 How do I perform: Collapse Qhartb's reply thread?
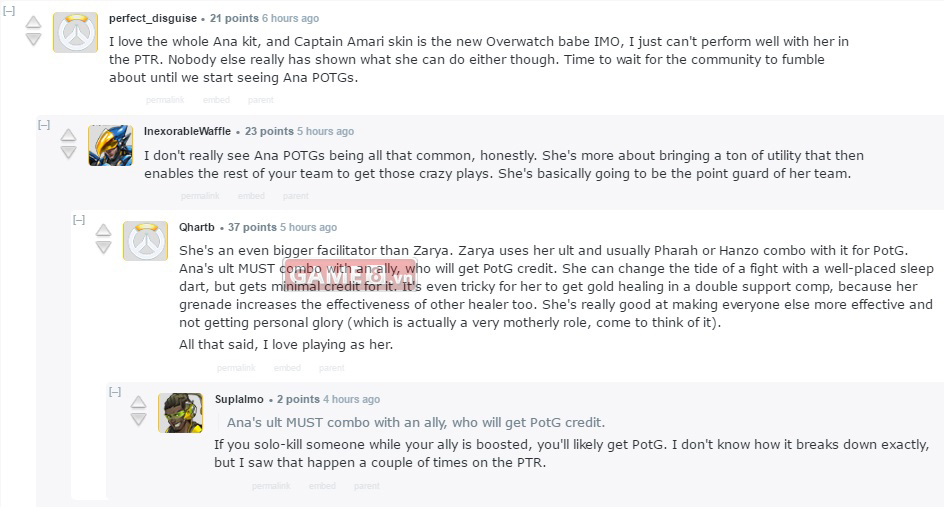(79, 220)
